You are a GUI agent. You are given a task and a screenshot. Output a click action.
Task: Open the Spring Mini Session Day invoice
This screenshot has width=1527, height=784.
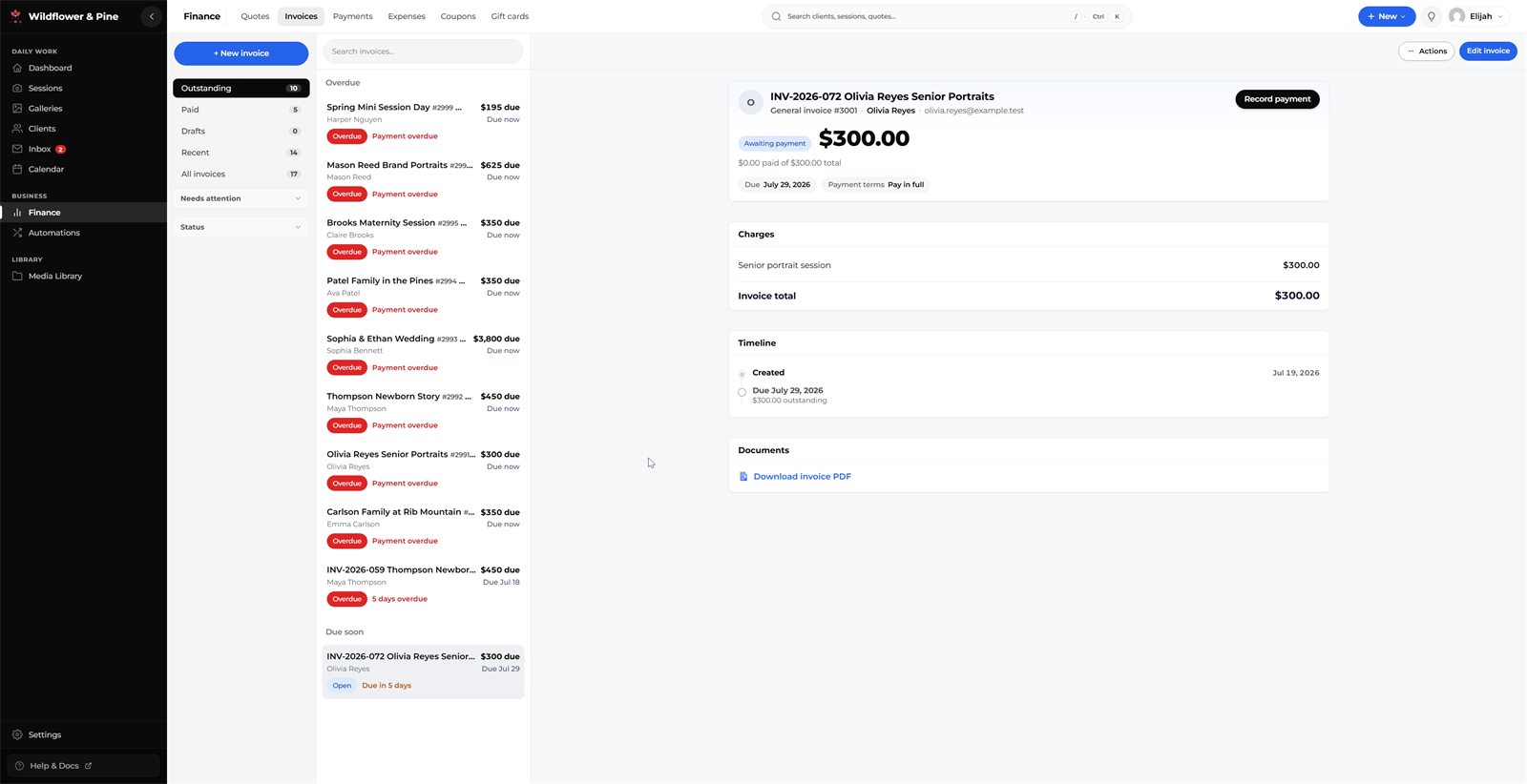(423, 121)
